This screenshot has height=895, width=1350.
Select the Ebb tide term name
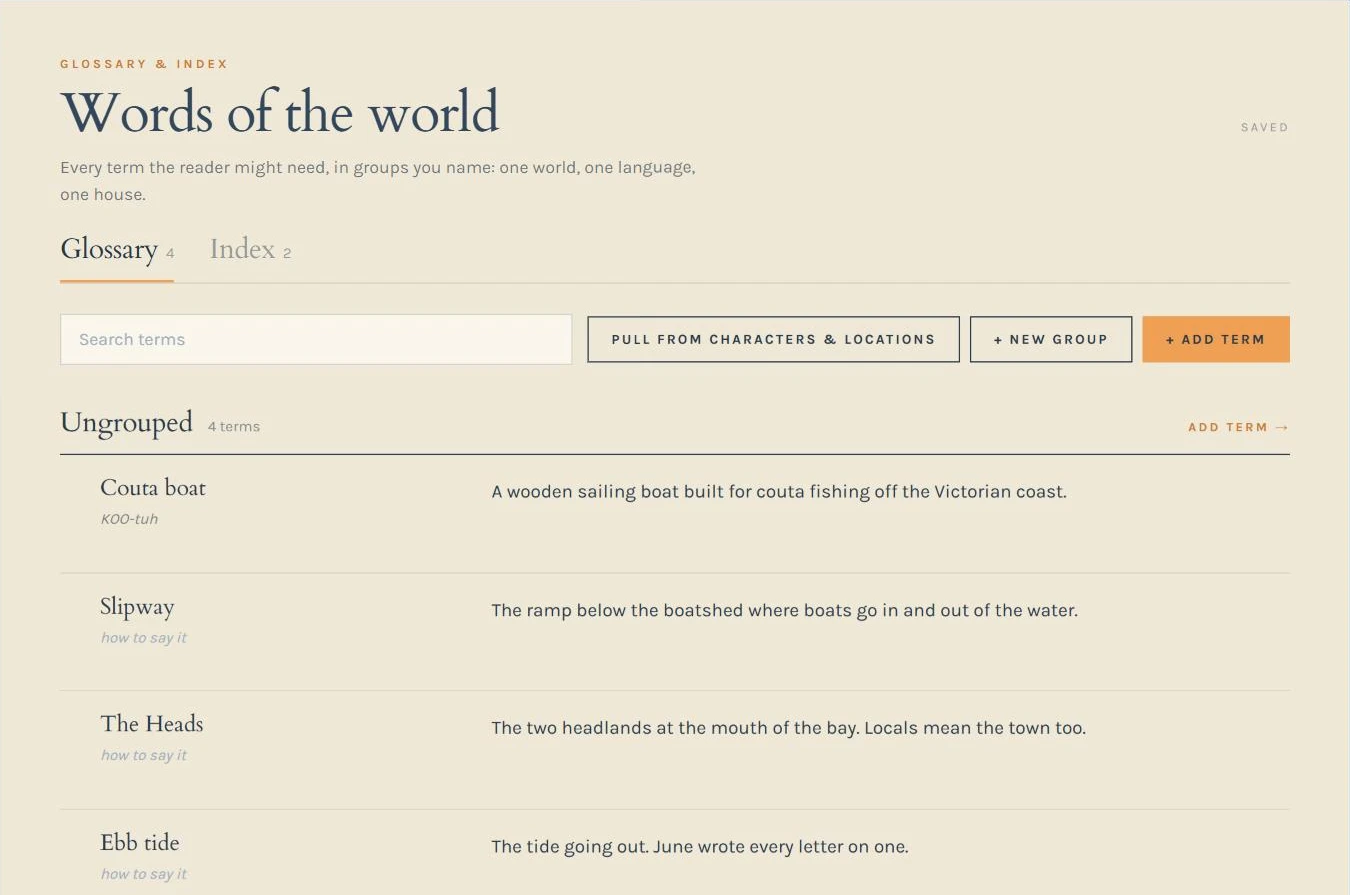(x=140, y=843)
